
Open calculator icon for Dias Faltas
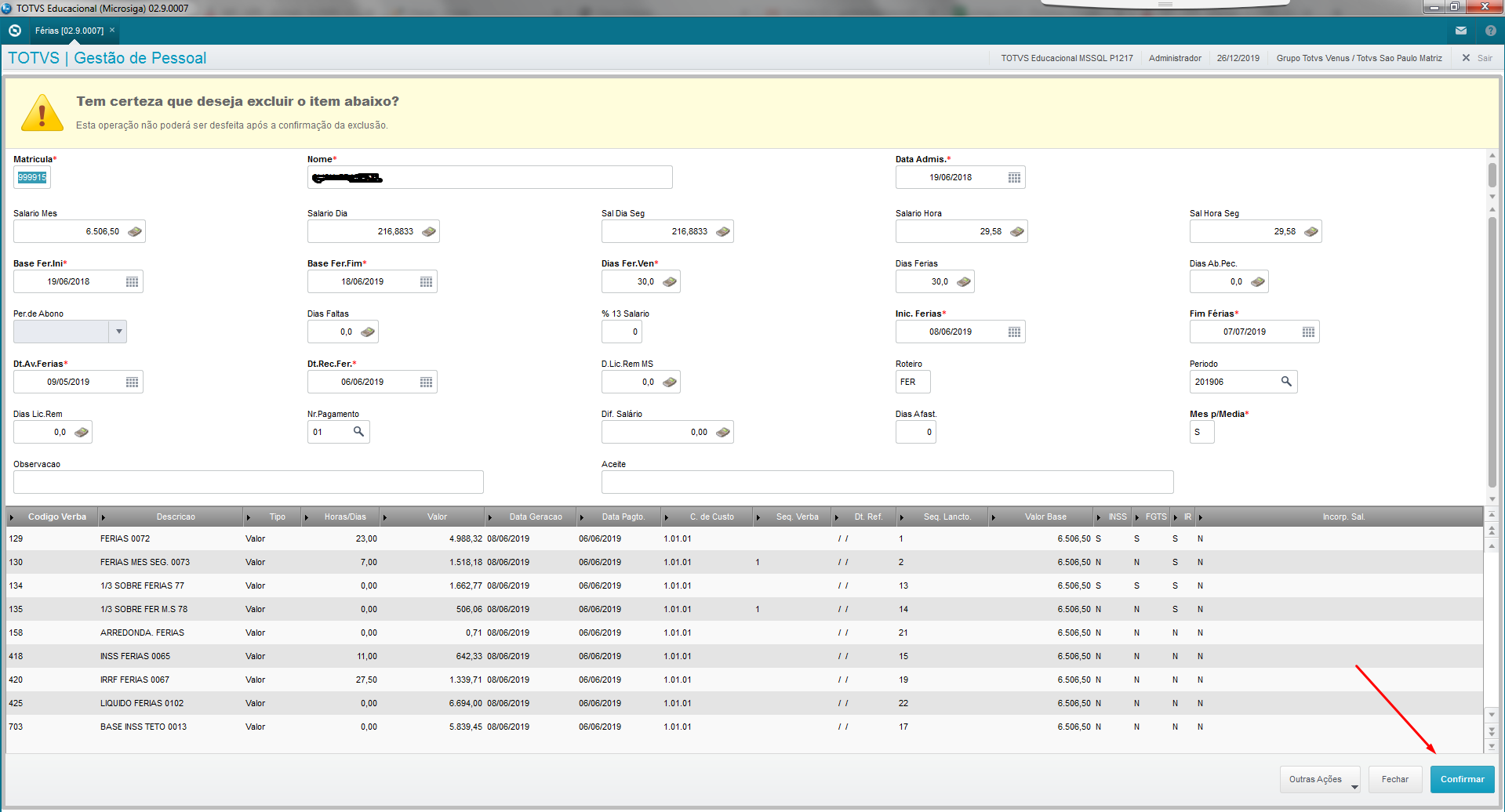pos(368,332)
